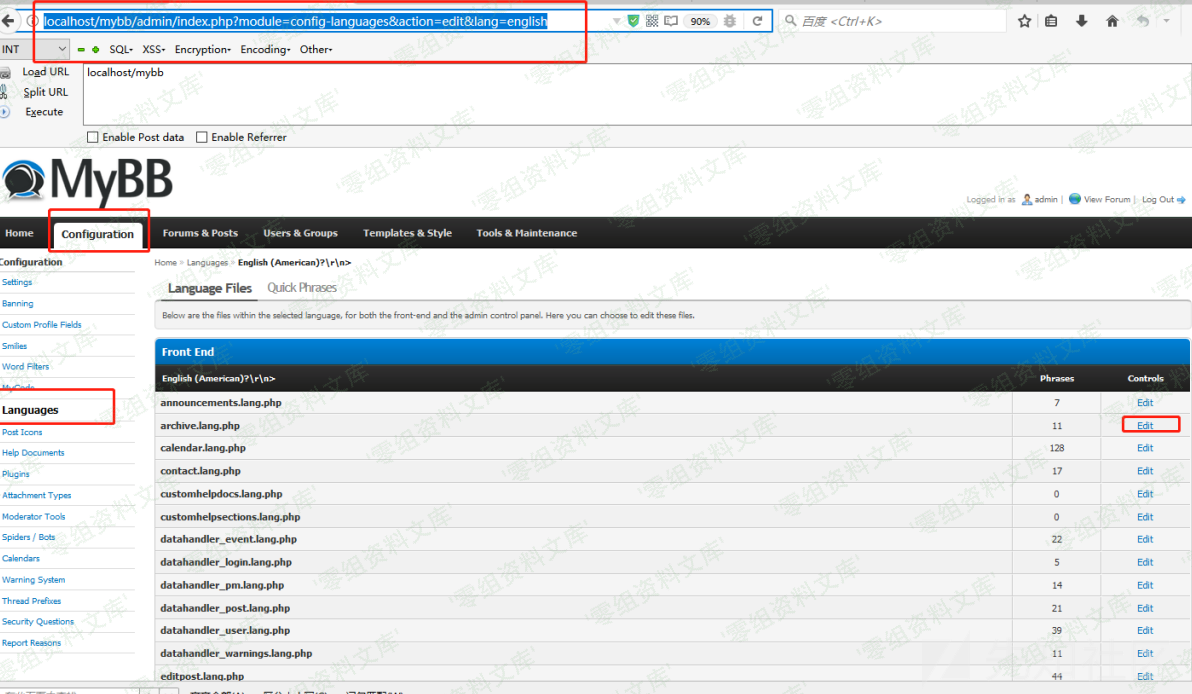Click the browser back arrow button
Viewport: 1192px width, 694px height.
(x=9, y=21)
